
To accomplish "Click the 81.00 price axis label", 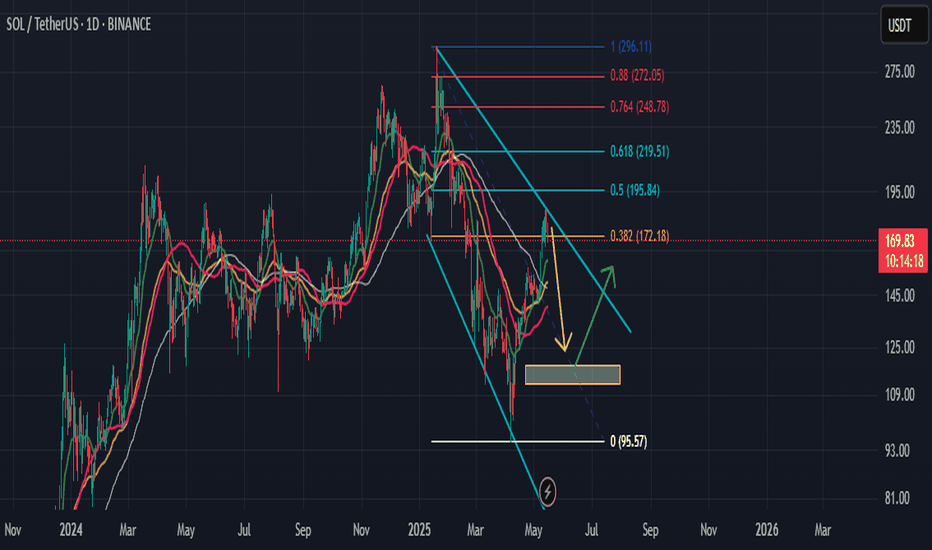I will (x=897, y=498).
